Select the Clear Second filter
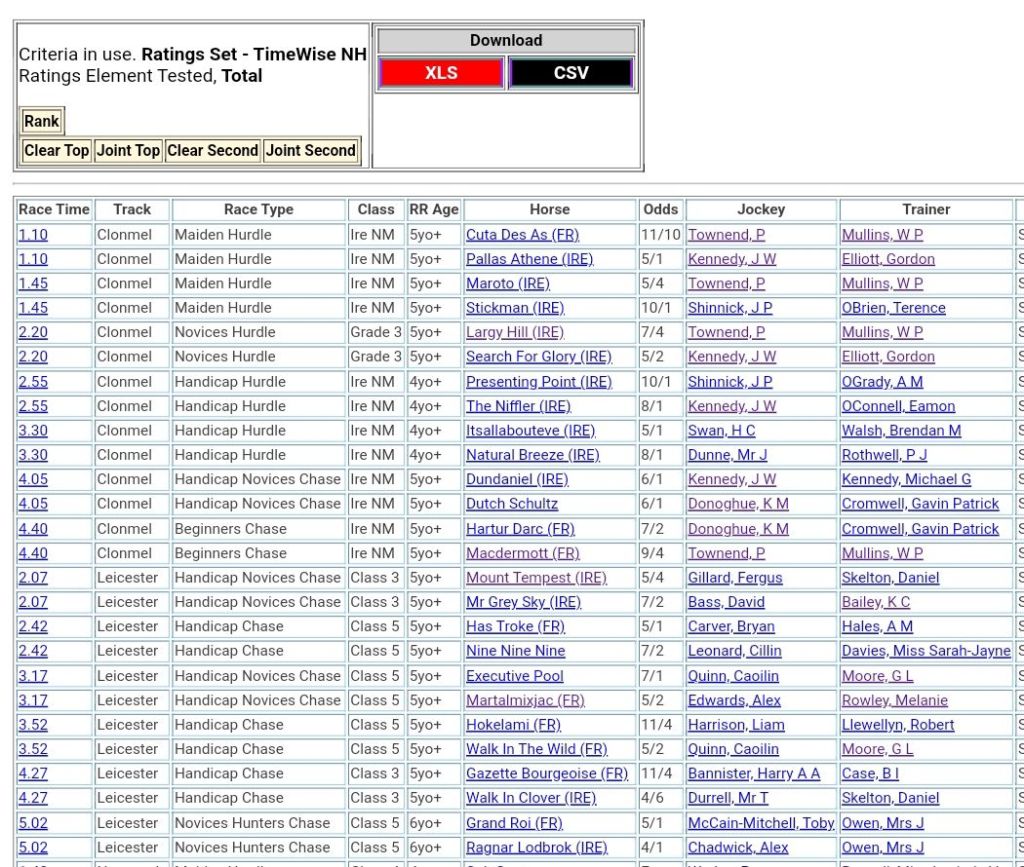This screenshot has height=867, width=1024. [212, 150]
